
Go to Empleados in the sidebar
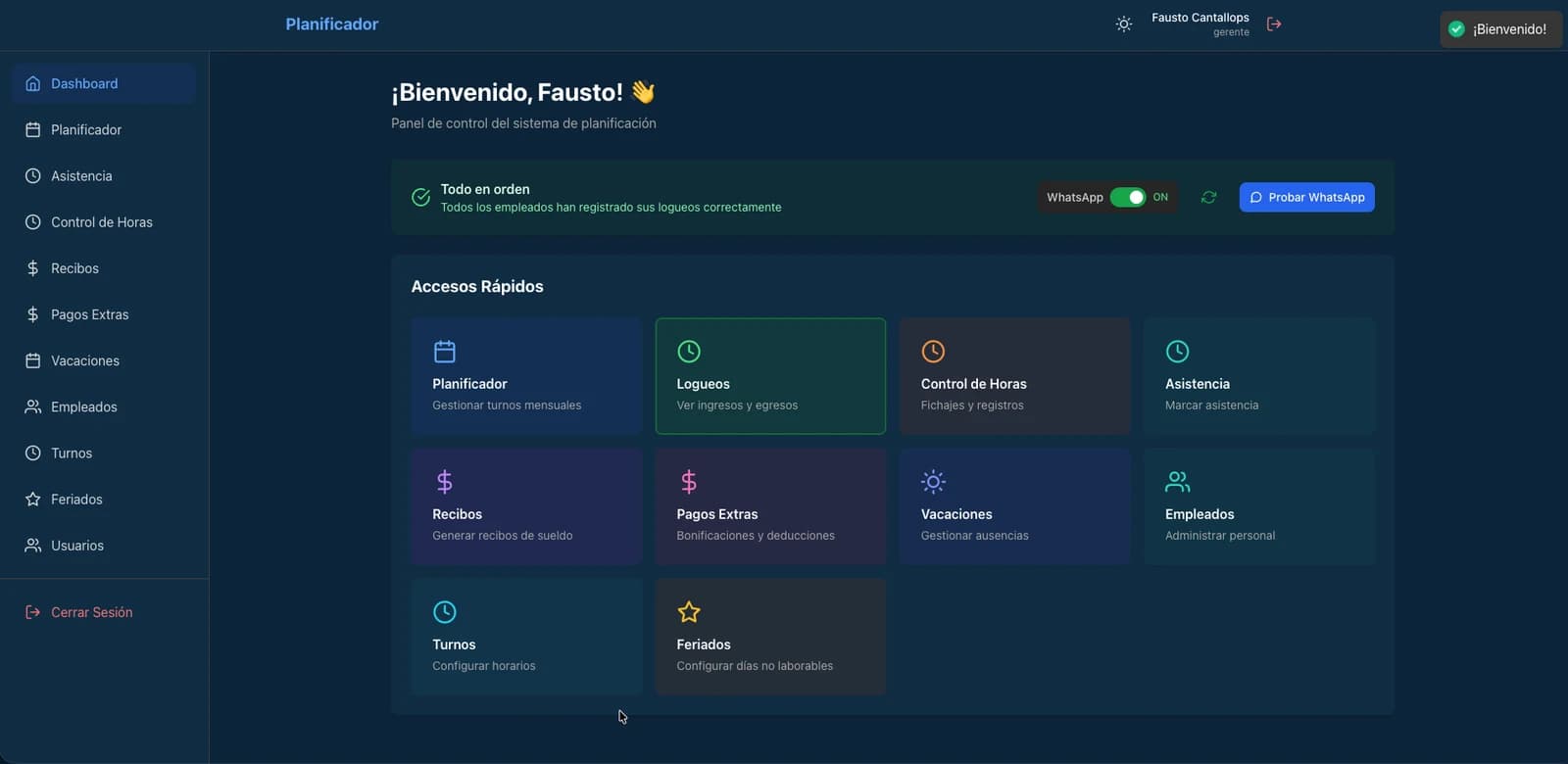(104, 406)
